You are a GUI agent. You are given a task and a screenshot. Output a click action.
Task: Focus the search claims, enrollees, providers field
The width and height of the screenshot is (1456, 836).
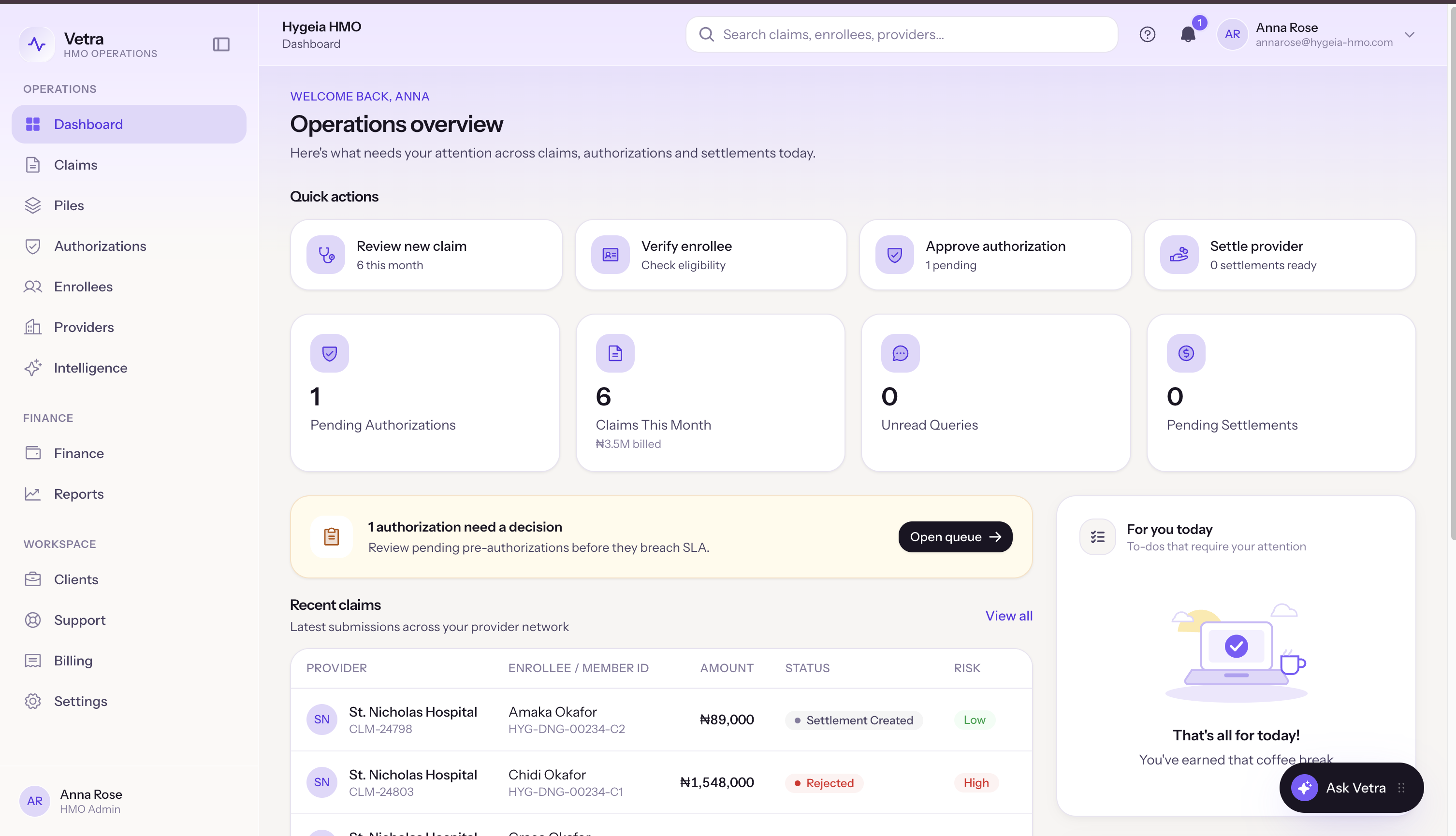(x=902, y=34)
